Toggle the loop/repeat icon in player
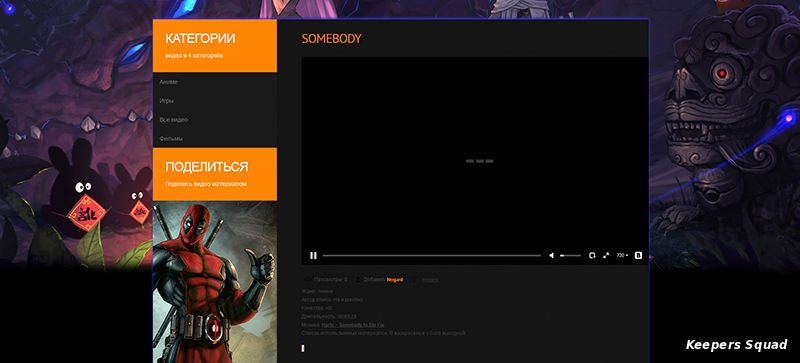 pyautogui.click(x=592, y=255)
